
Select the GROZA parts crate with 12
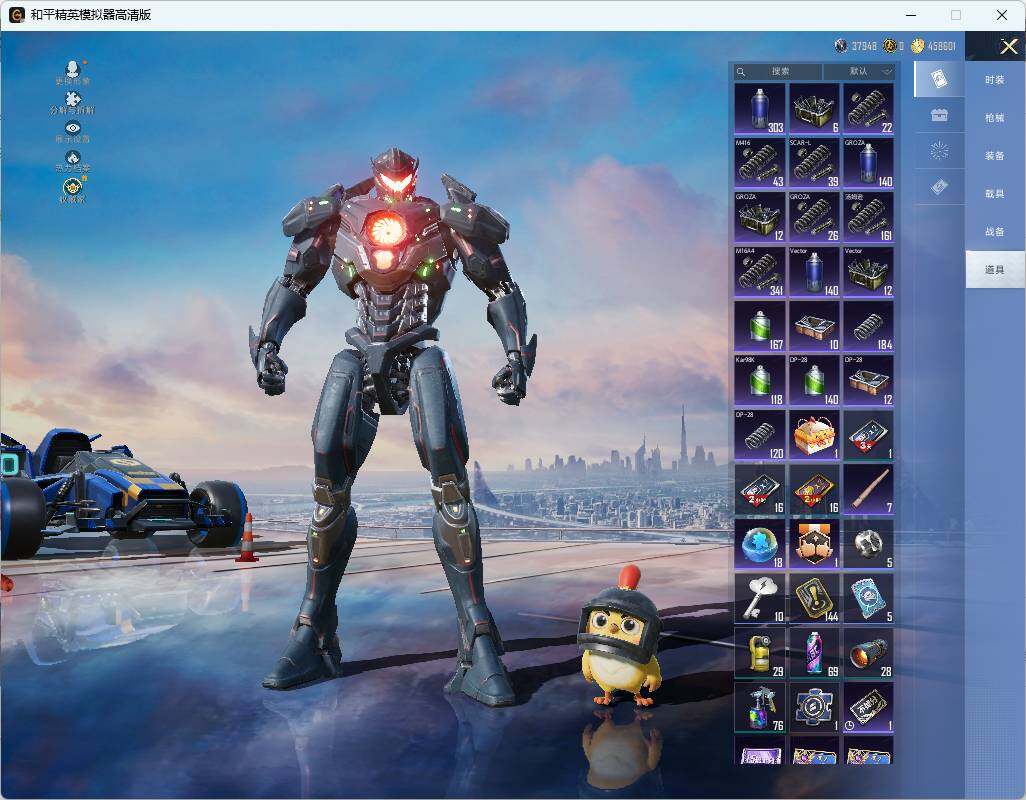(760, 217)
